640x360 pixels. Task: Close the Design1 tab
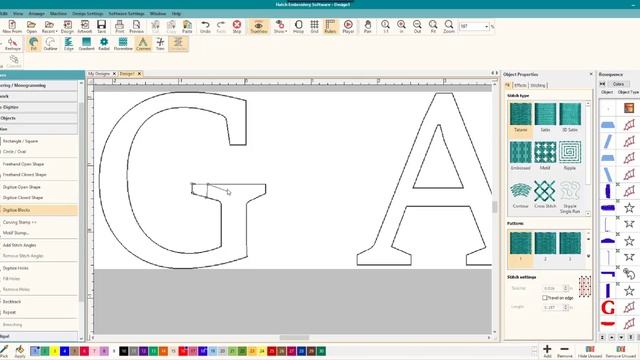[x=139, y=74]
